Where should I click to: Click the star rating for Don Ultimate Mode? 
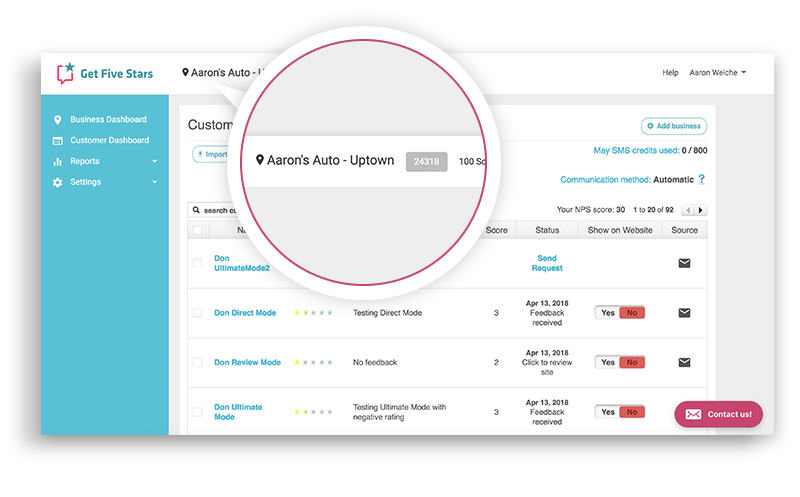tap(313, 412)
